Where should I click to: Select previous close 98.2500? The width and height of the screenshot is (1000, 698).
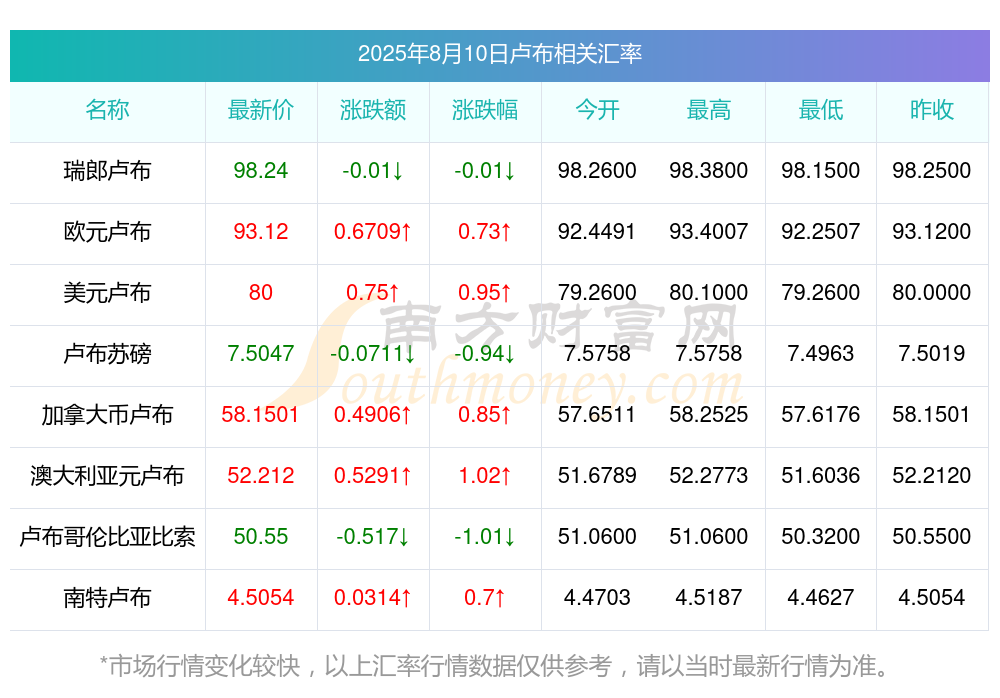pos(932,170)
